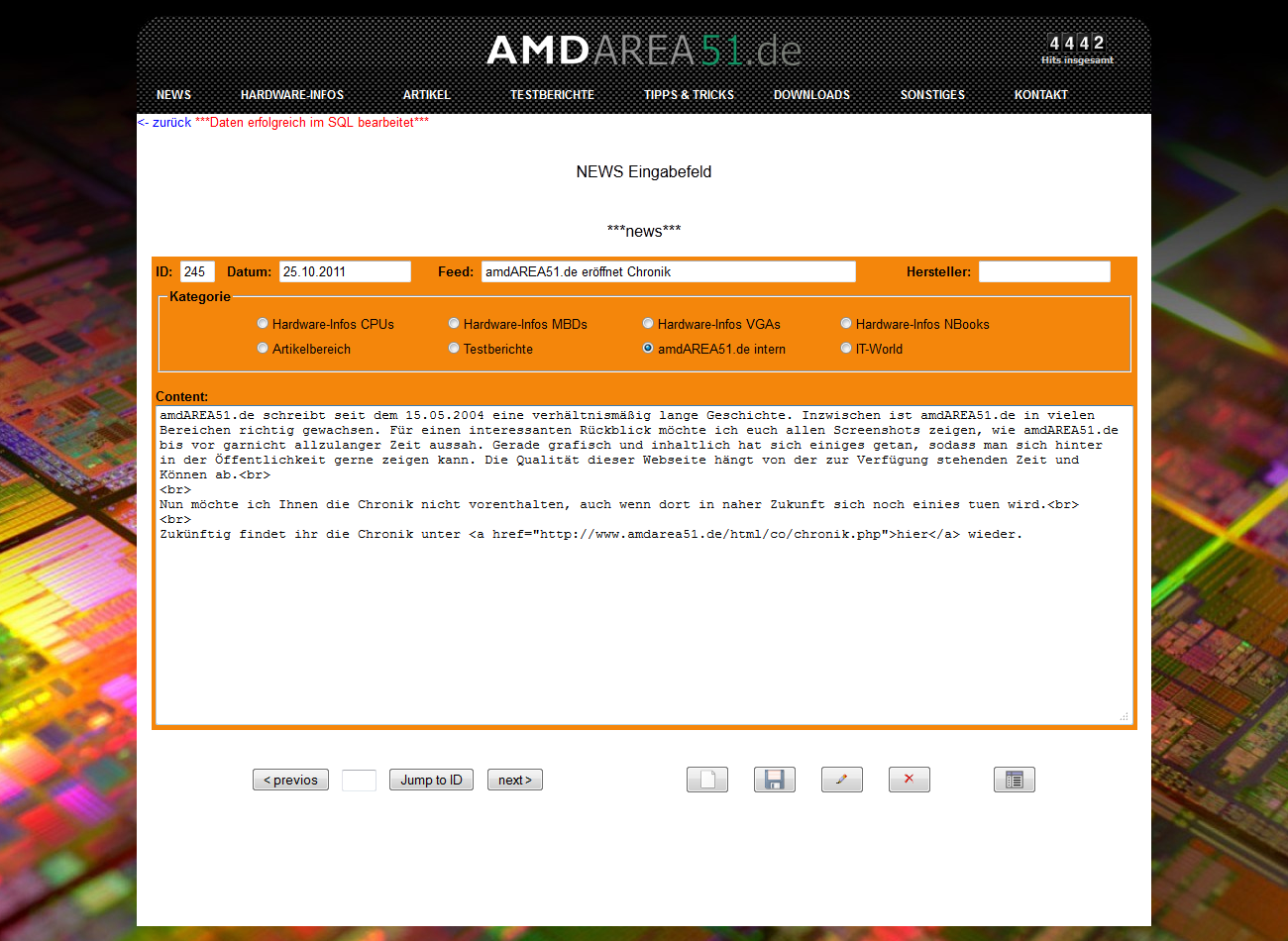
Task: Open the SONSTIGES menu
Action: (932, 95)
